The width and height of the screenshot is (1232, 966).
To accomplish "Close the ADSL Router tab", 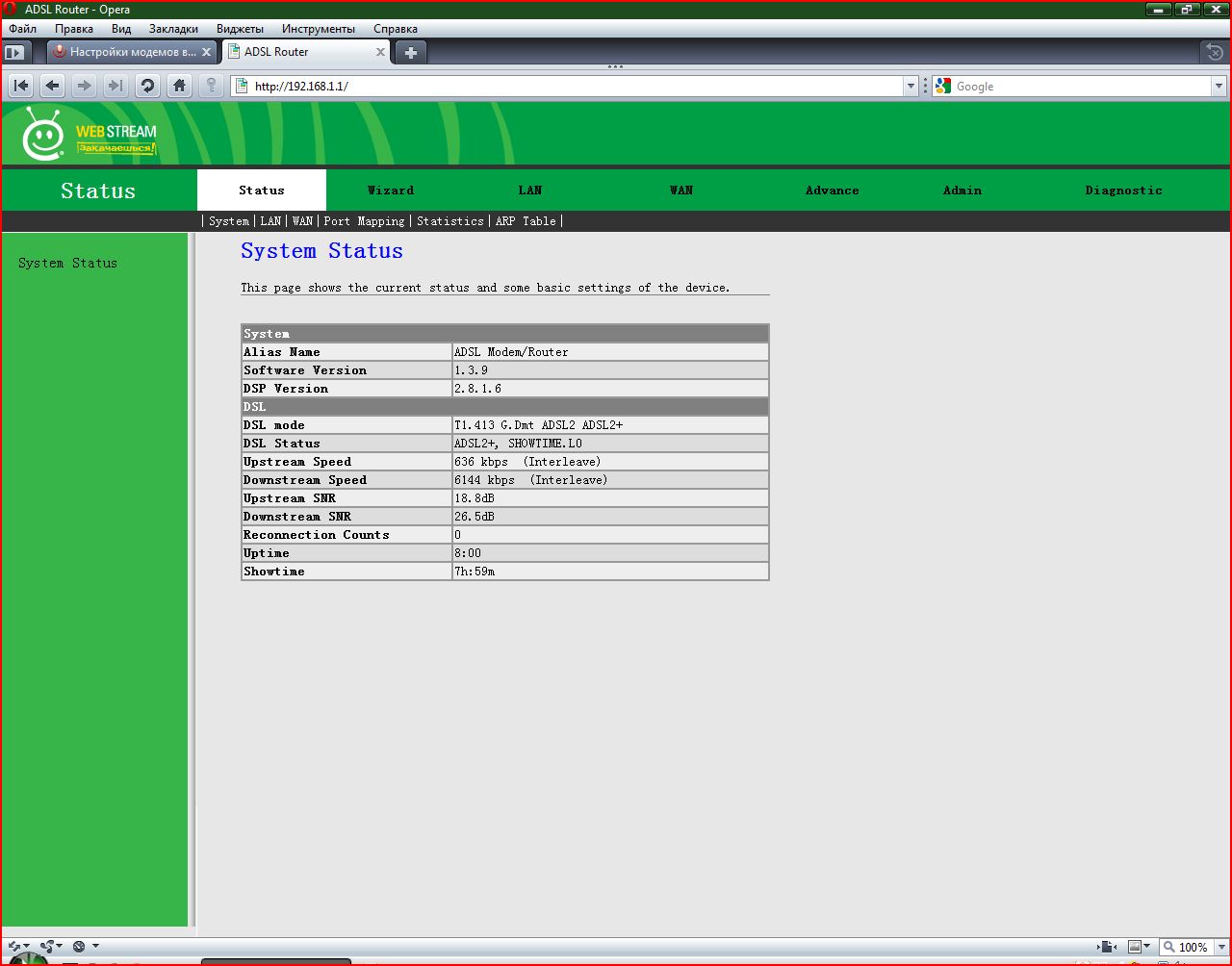I will click(380, 52).
